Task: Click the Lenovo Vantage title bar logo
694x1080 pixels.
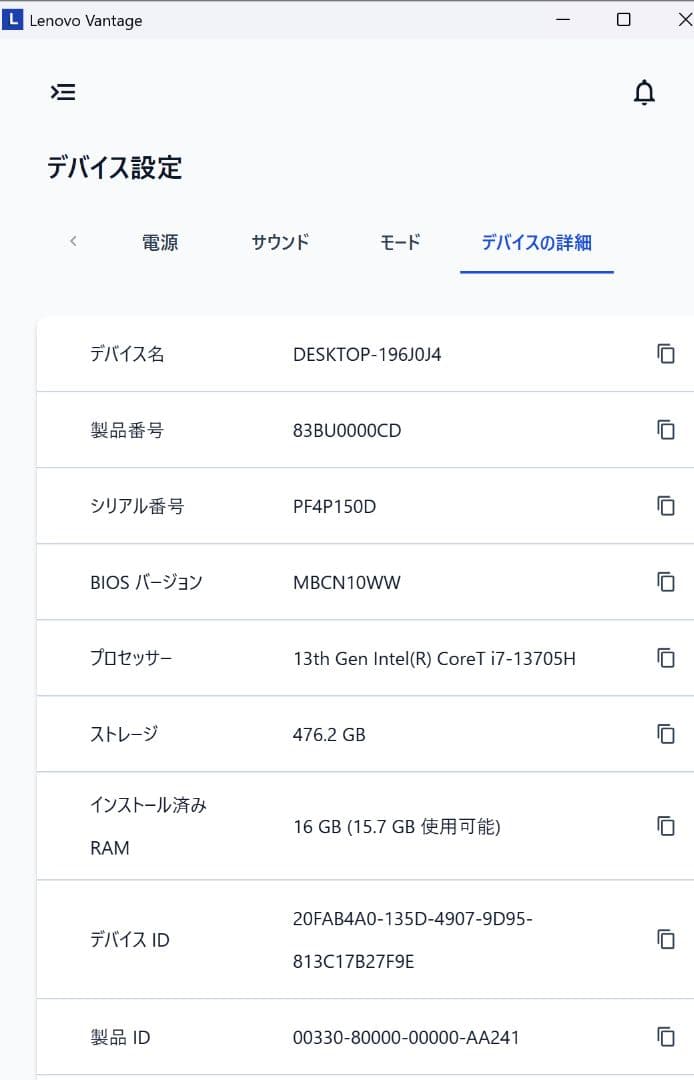Action: [x=14, y=19]
